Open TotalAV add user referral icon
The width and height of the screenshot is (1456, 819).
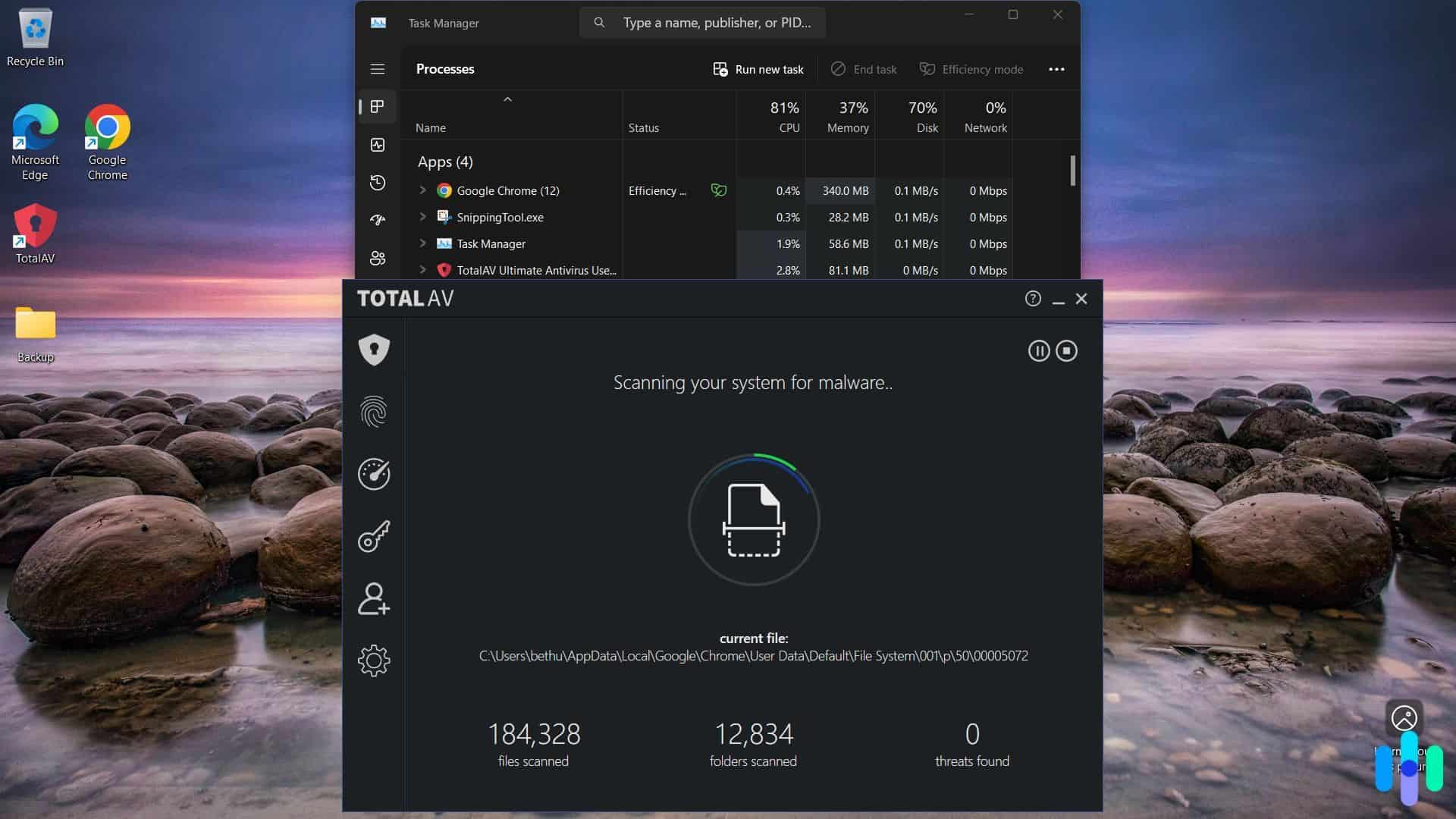(374, 598)
